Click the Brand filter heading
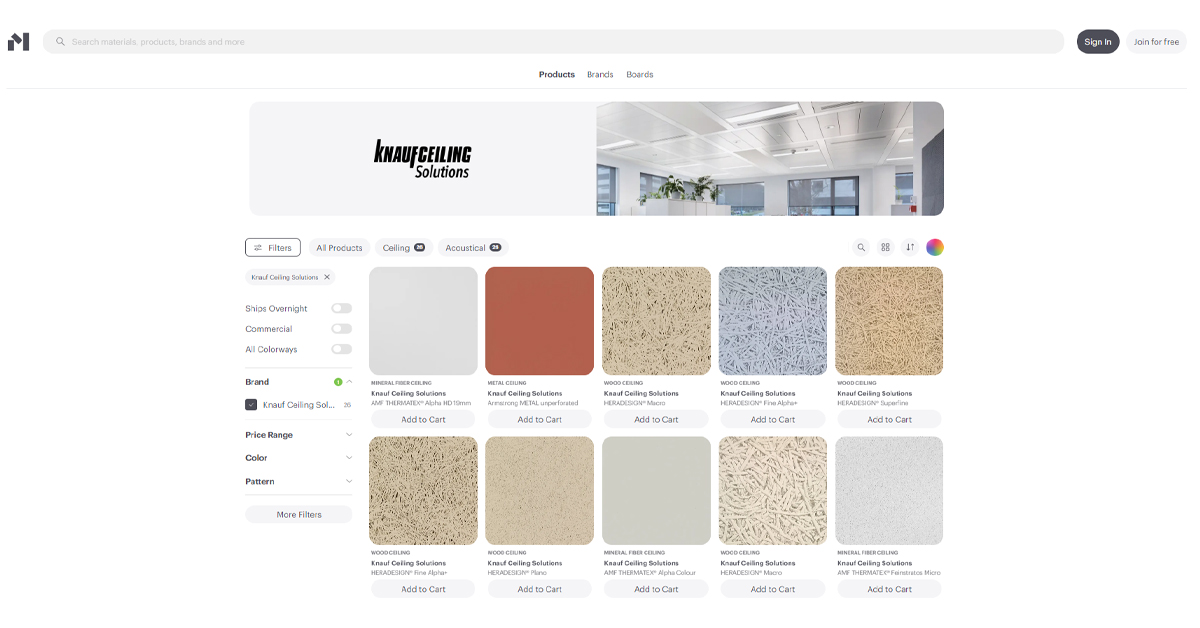 (x=257, y=382)
